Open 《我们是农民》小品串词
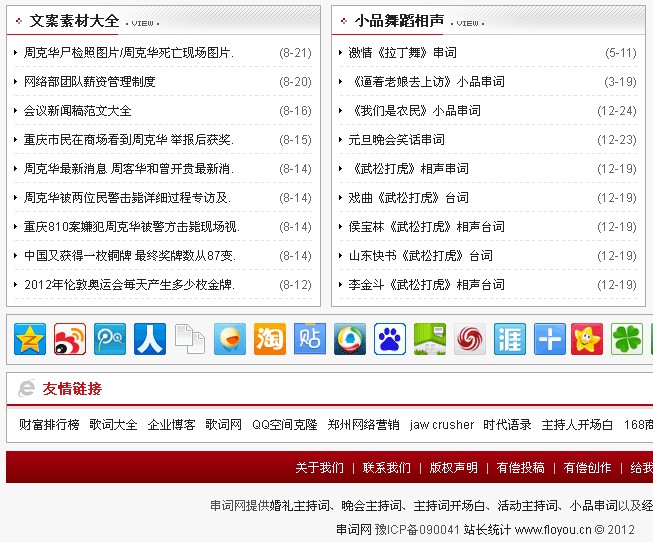This screenshot has width=653, height=542. pos(415,111)
